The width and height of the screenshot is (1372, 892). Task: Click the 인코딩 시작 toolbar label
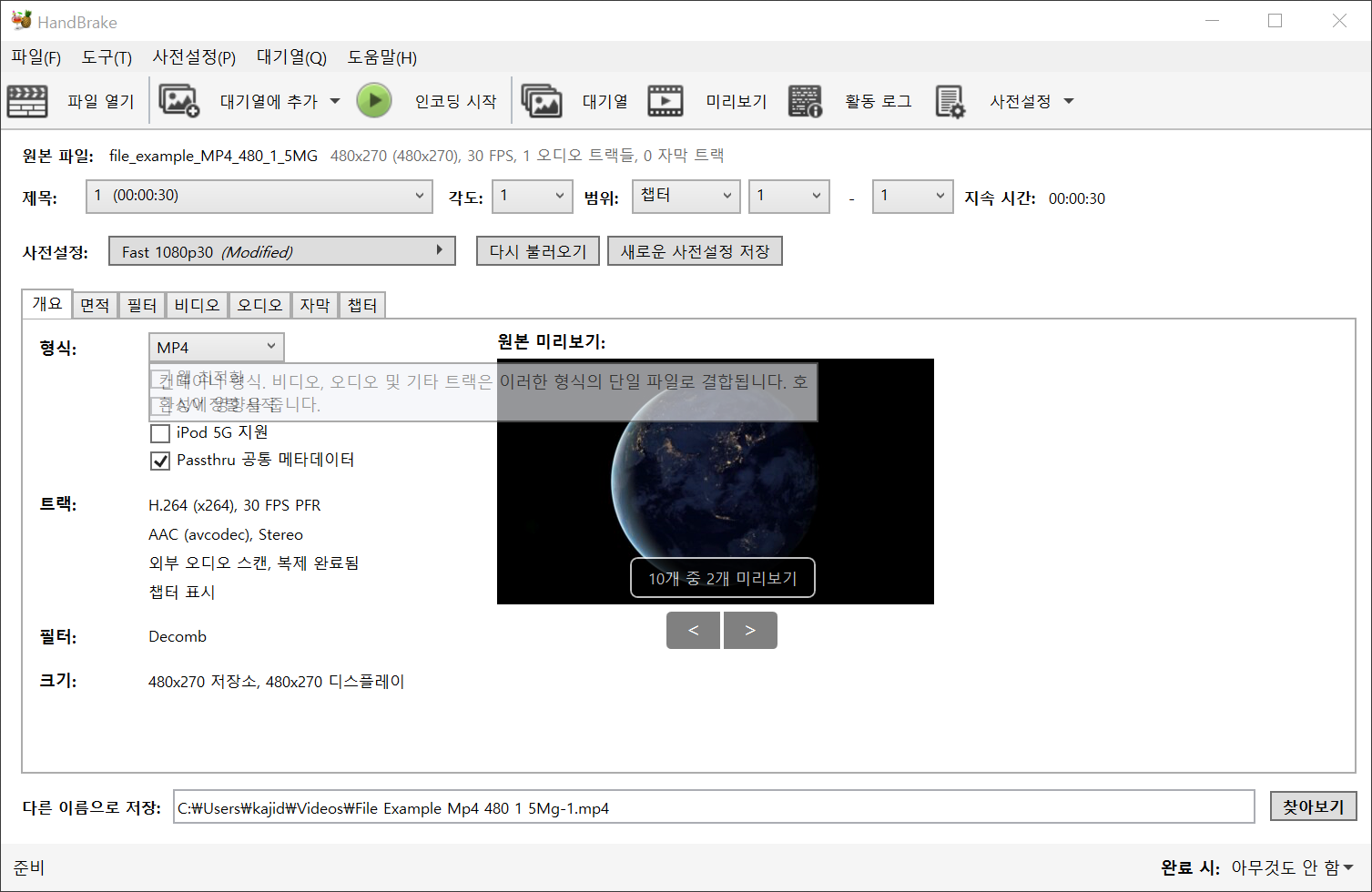tap(456, 101)
